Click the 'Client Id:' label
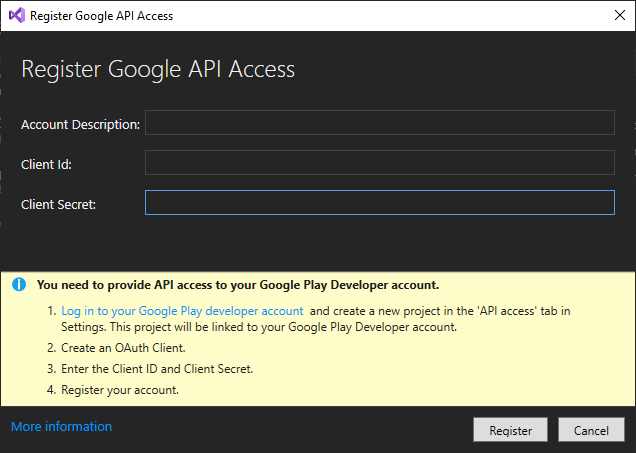 46,165
